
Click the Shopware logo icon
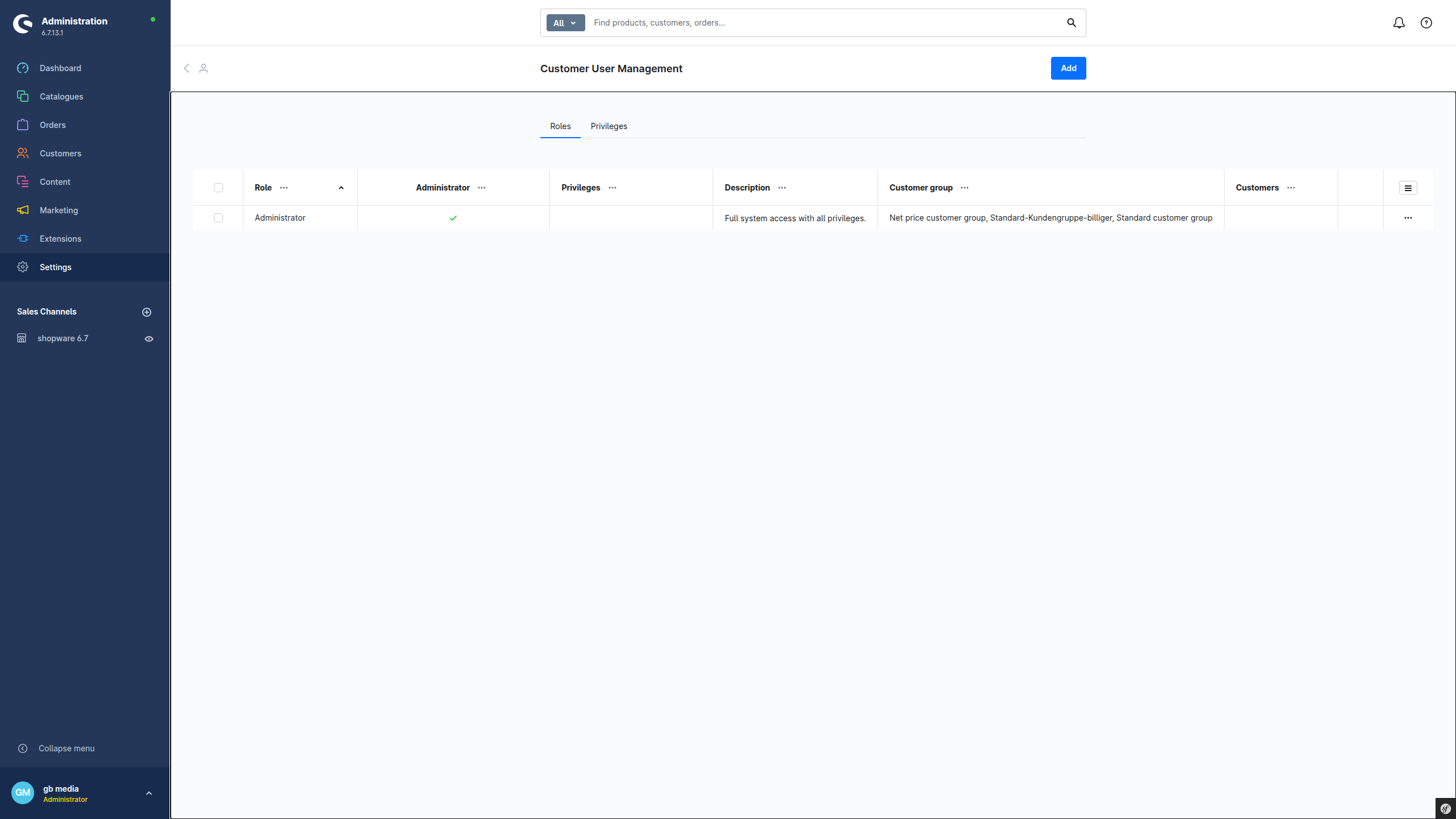23,24
